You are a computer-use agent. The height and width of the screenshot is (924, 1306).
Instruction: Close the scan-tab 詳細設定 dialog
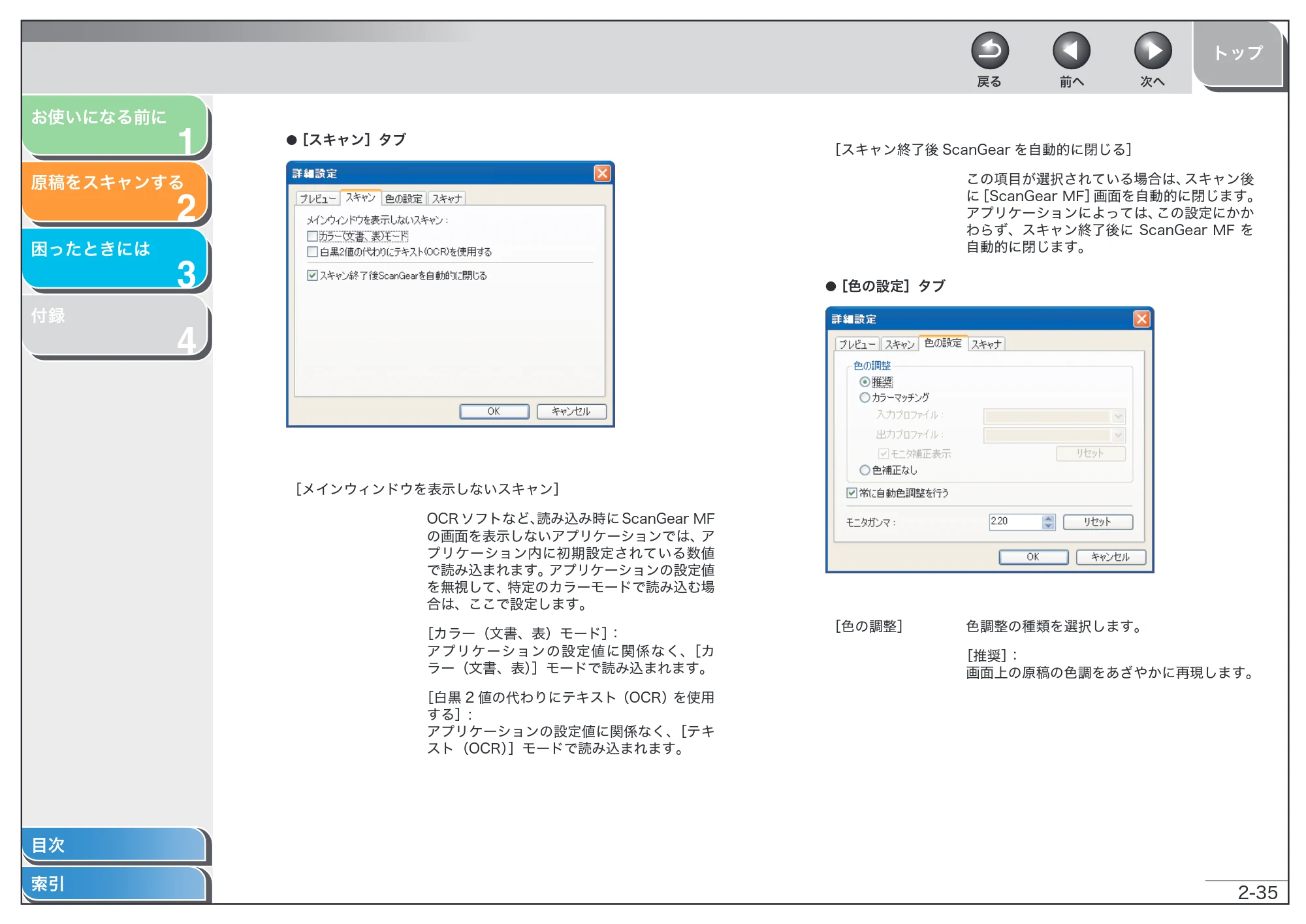(602, 173)
